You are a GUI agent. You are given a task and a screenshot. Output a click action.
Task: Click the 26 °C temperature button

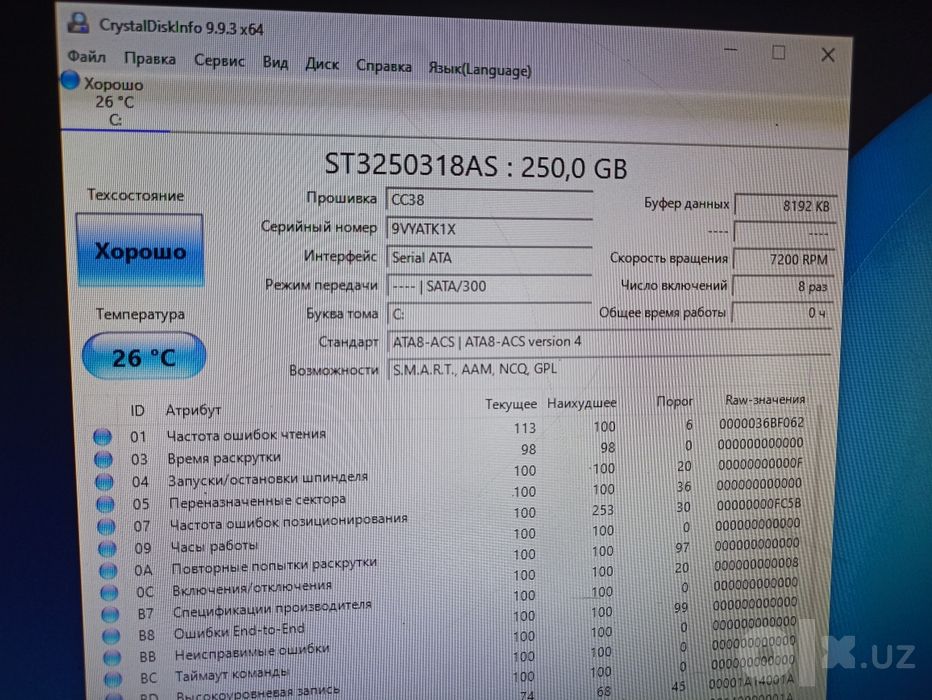click(144, 357)
